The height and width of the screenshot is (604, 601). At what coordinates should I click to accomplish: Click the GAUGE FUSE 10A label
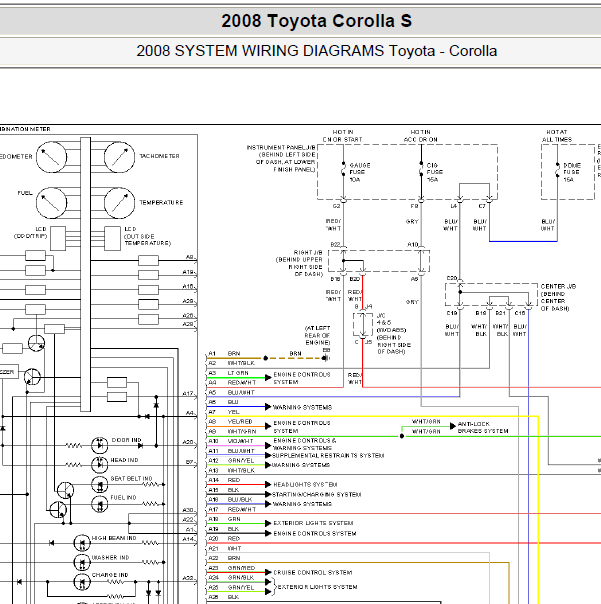pos(360,173)
